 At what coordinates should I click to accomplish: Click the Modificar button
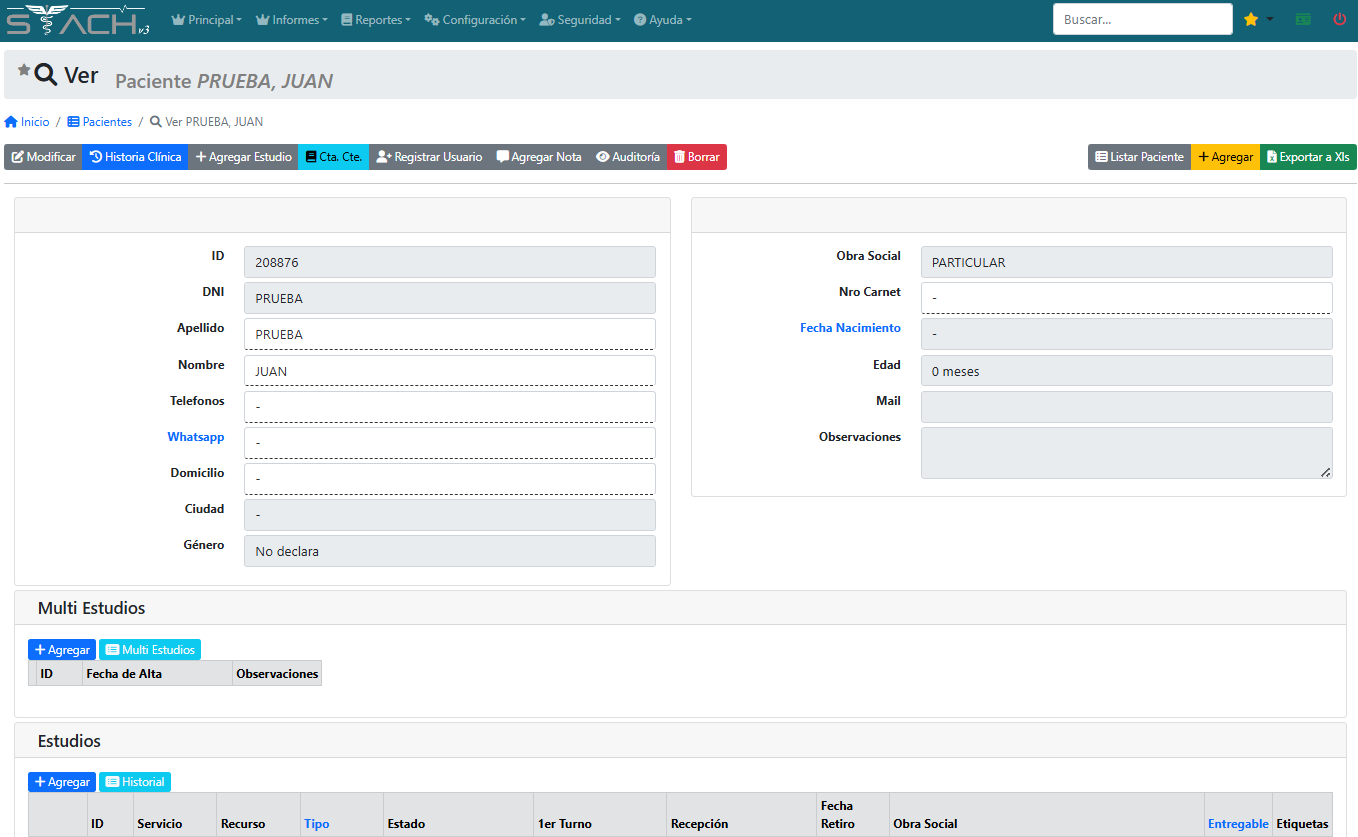43,157
